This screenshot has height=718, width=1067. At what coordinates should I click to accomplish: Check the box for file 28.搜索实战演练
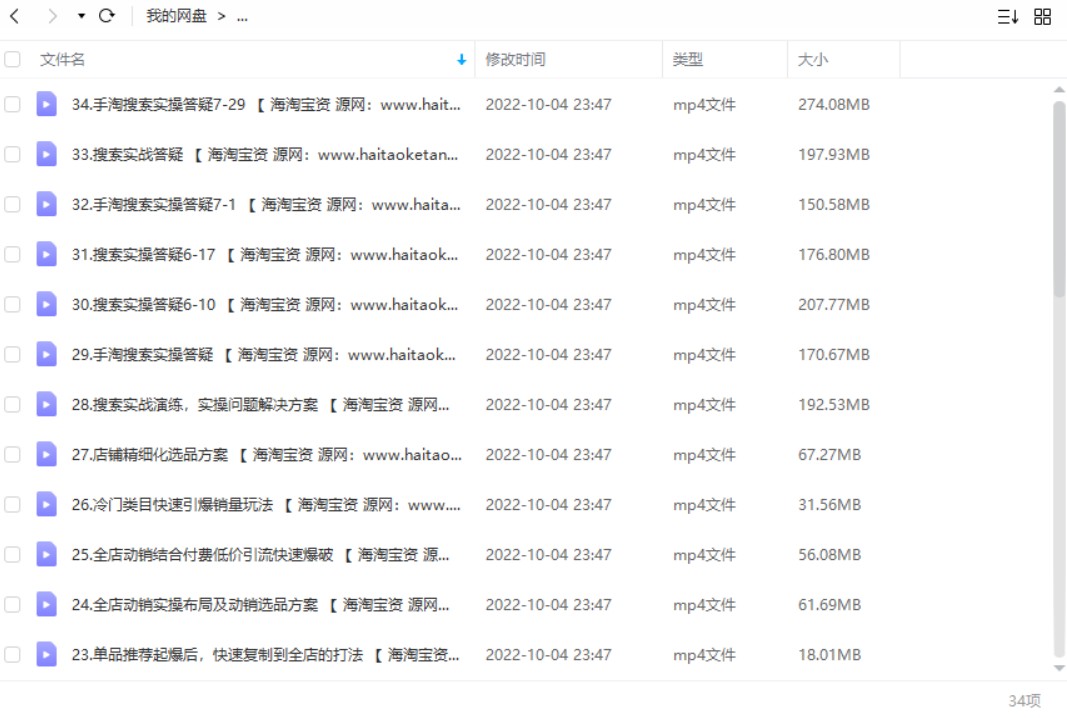[12, 404]
